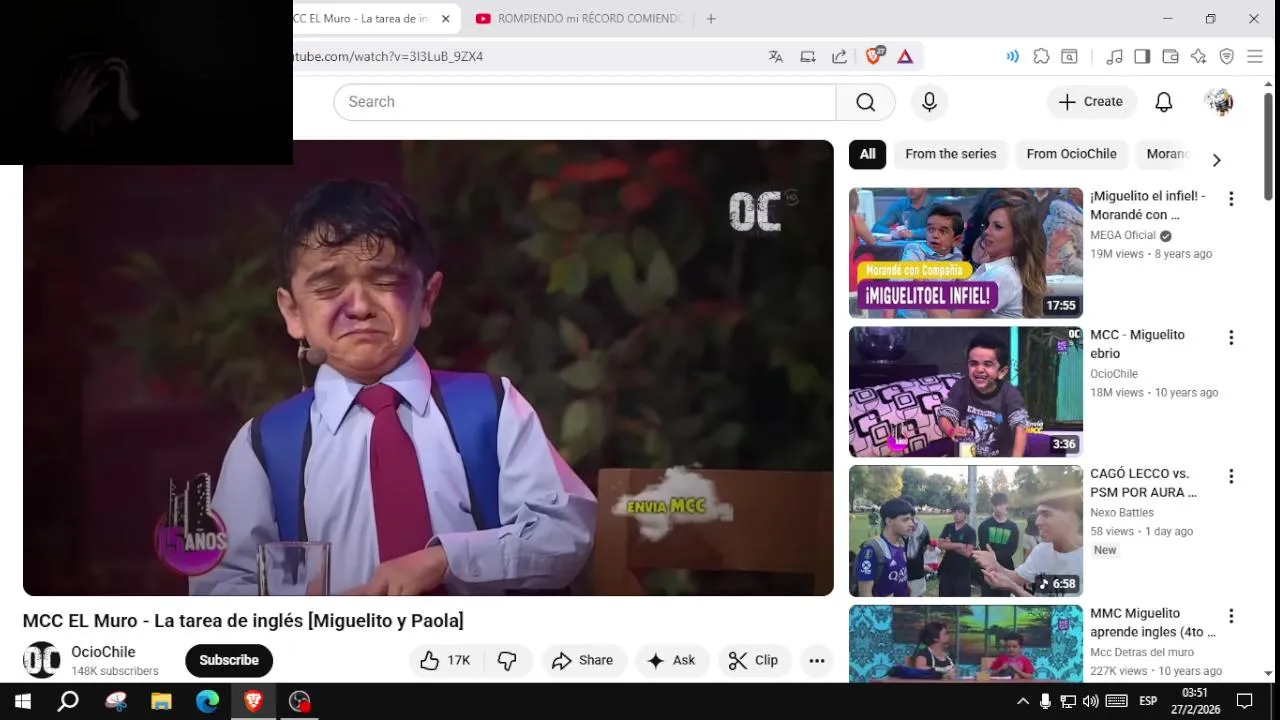Open more actions ellipsis below video
The image size is (1280, 720).
pos(817,660)
